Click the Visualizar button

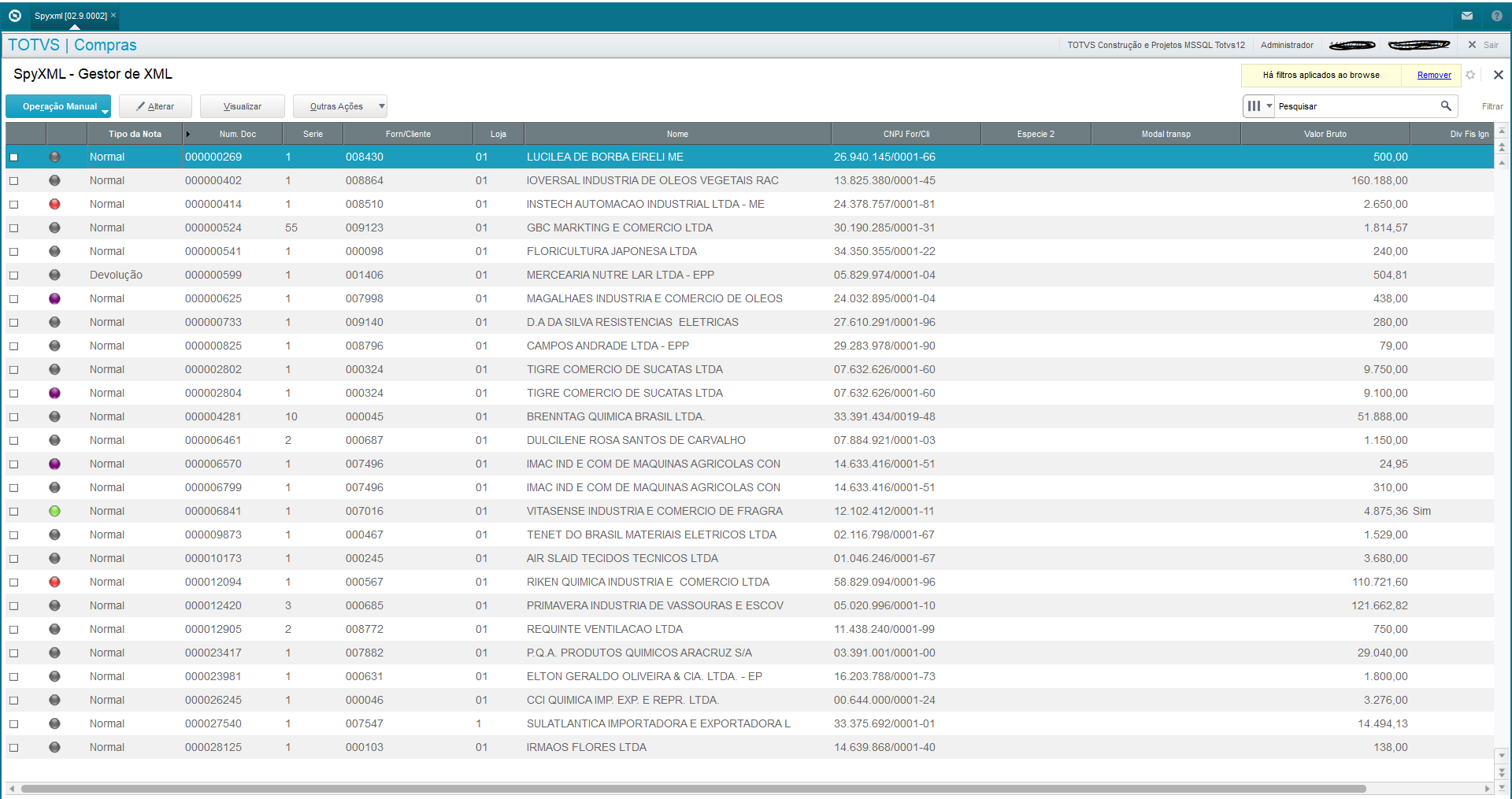point(243,106)
